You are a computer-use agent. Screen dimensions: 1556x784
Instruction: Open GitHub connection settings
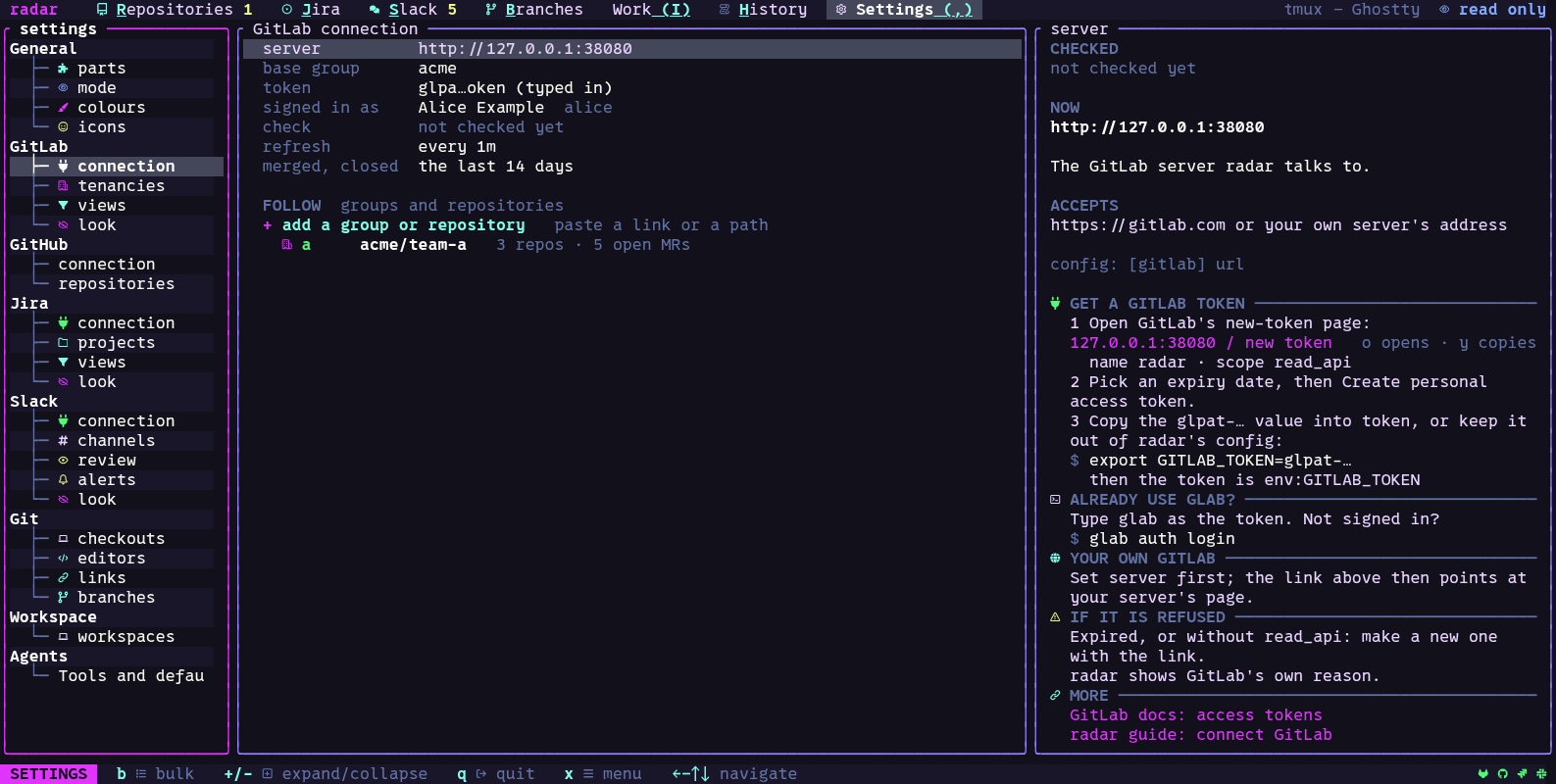click(x=107, y=265)
